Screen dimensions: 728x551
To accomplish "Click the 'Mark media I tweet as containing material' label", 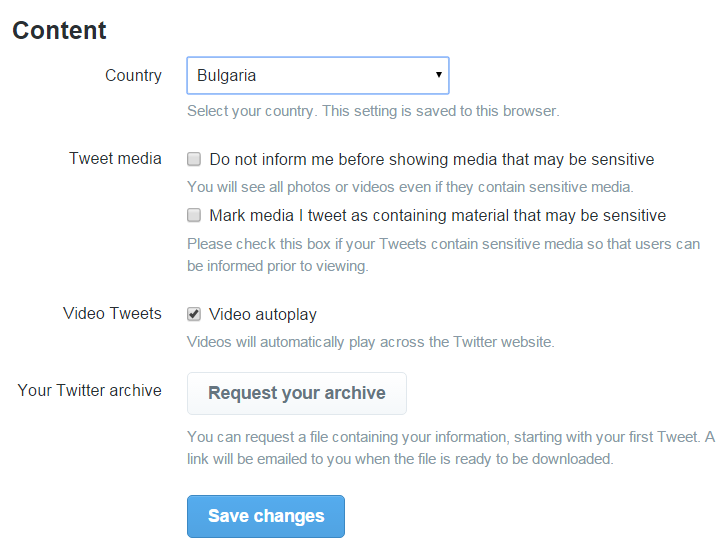I will point(437,216).
